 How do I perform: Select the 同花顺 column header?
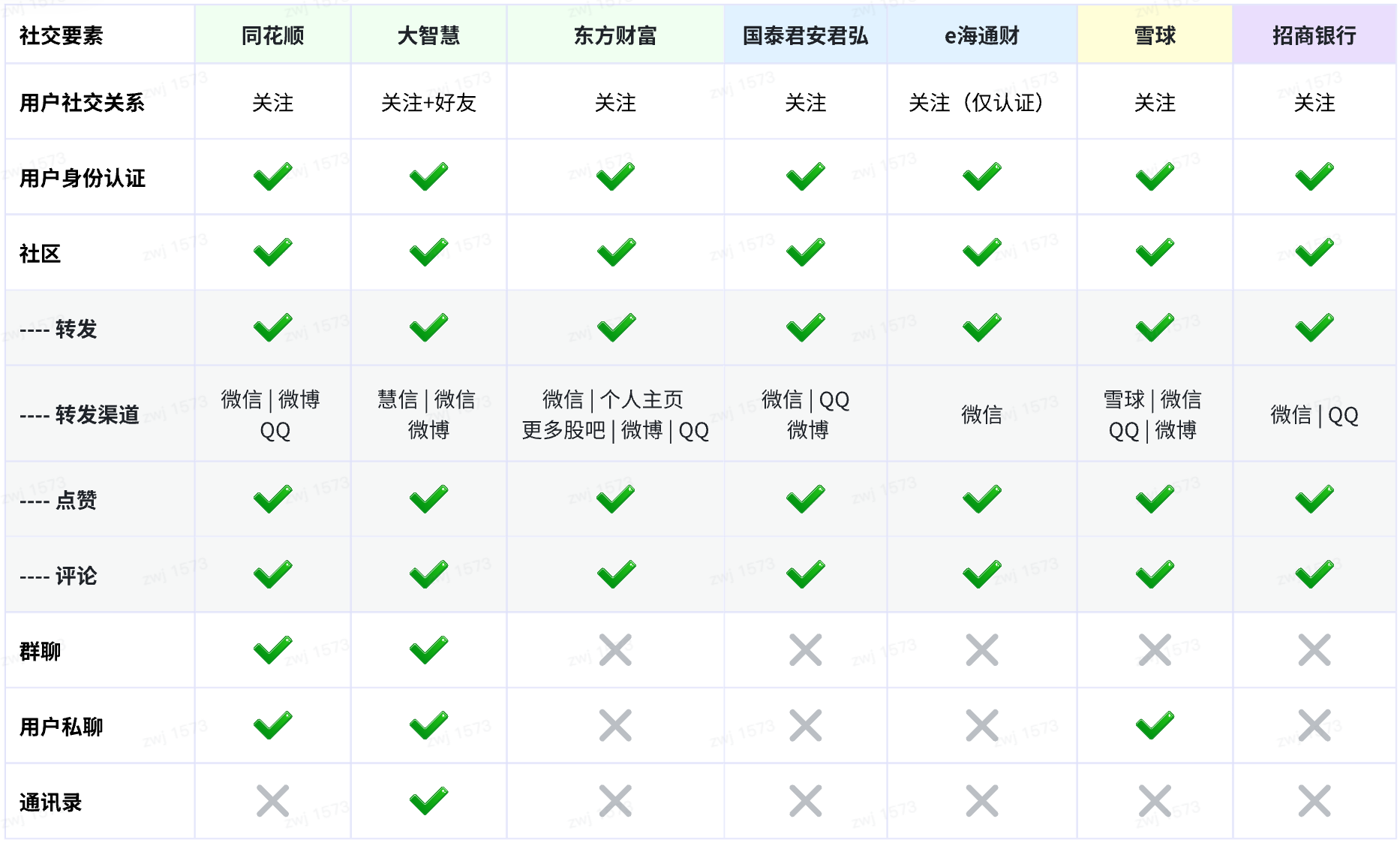[272, 35]
